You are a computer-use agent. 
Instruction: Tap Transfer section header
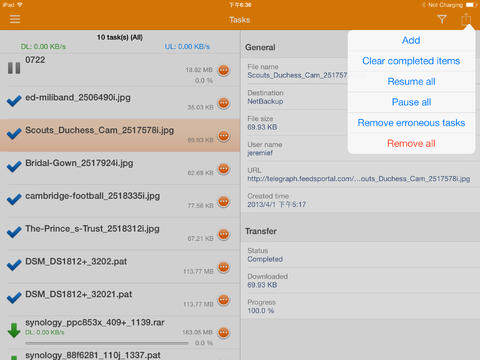261,231
